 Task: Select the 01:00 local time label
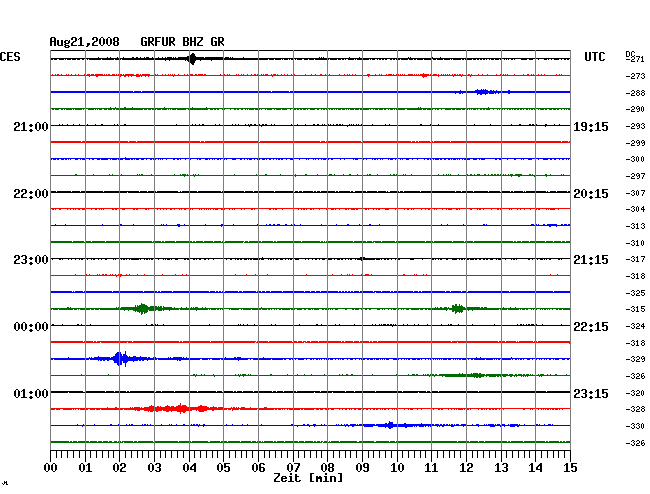pos(31,393)
